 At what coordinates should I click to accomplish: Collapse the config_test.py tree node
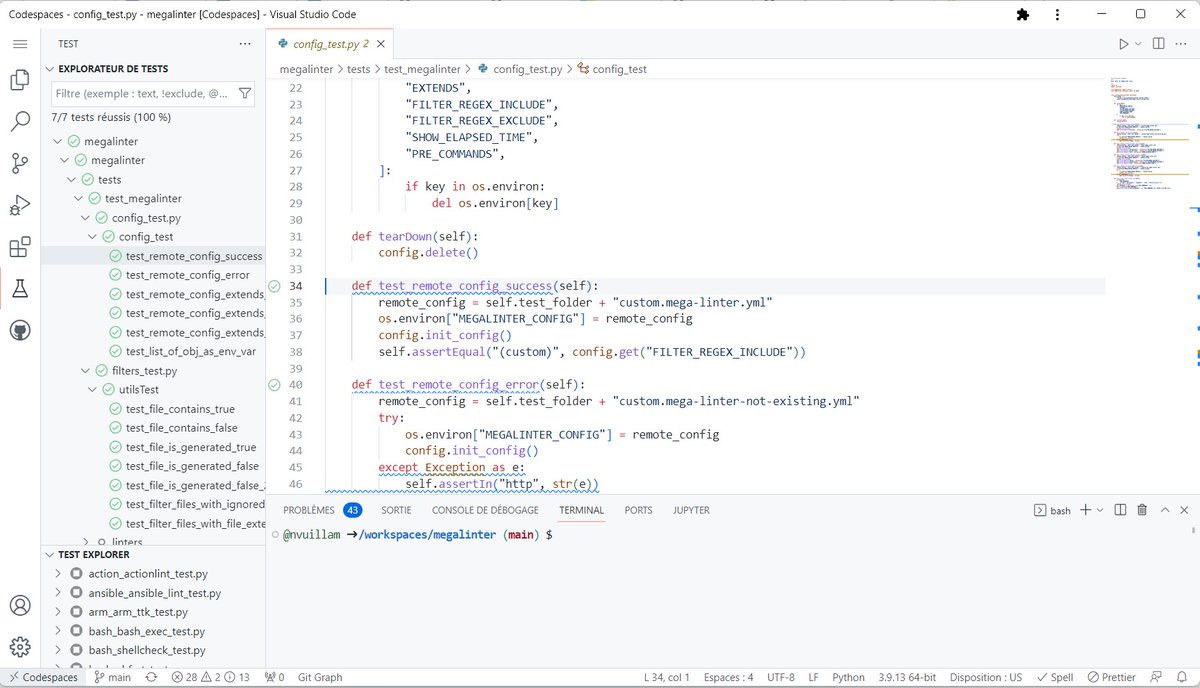click(86, 217)
